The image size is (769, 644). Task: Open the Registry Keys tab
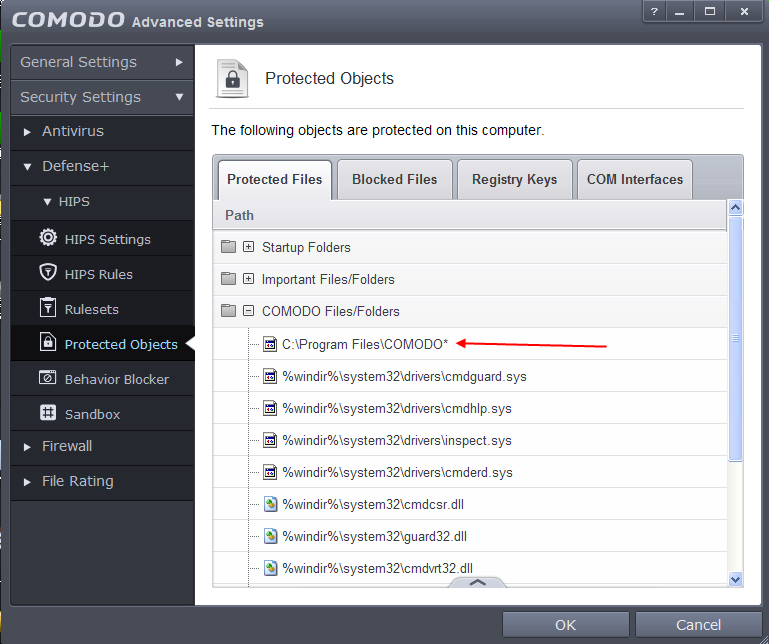(514, 180)
